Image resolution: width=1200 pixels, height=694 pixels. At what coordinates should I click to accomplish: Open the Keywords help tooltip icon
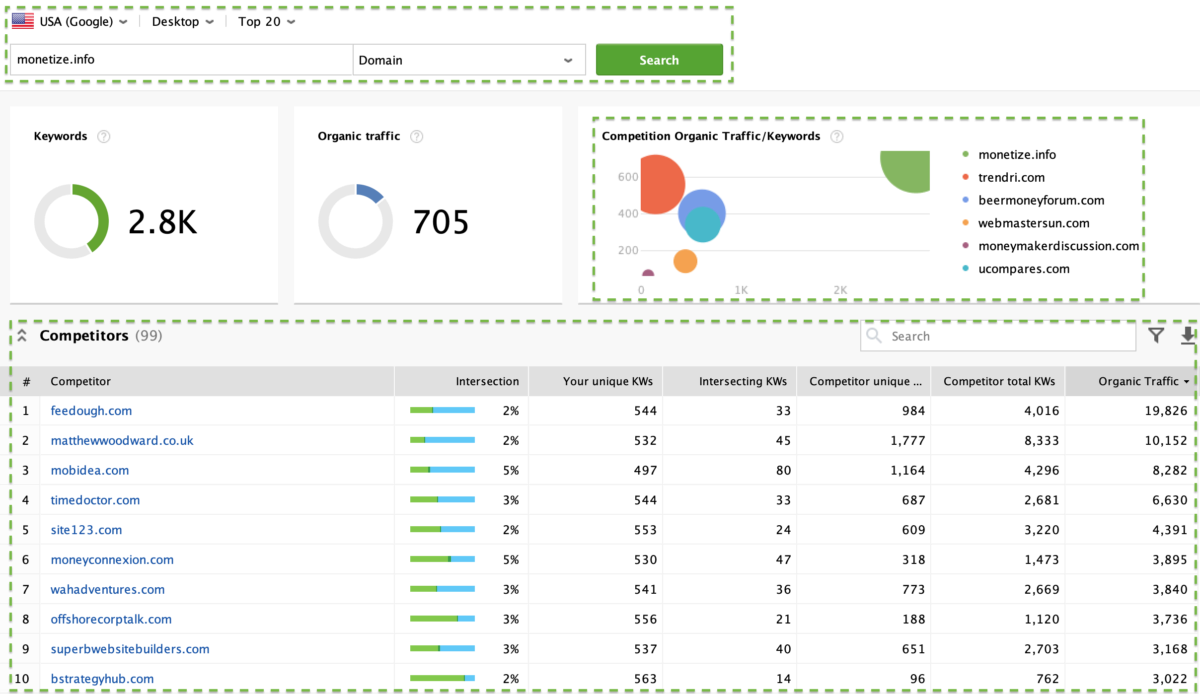[x=104, y=136]
